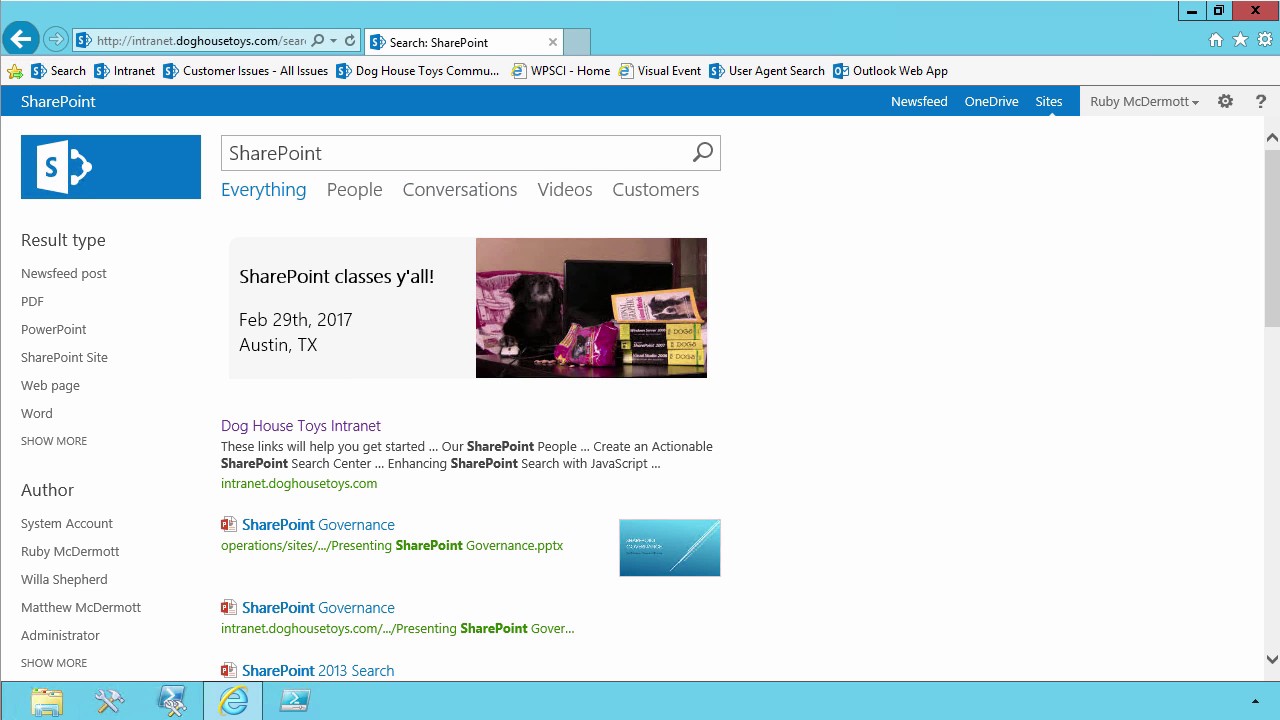Switch to the People search vertical
The image size is (1280, 720).
(355, 190)
